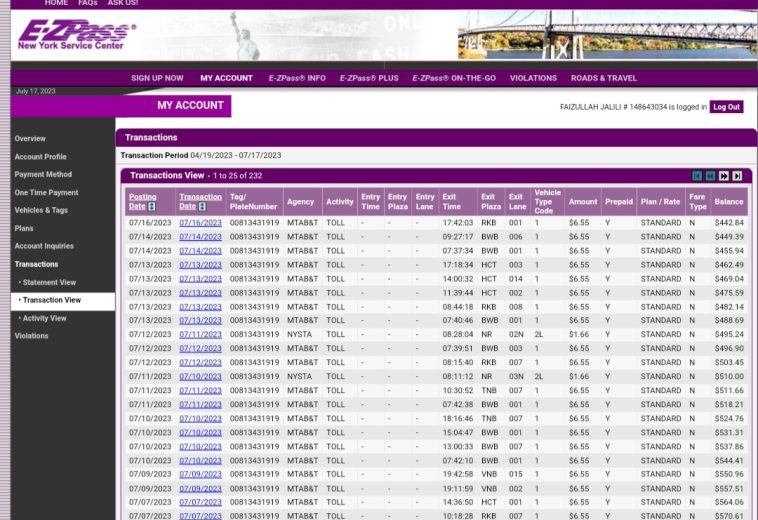Open 07/16/2023 transaction date link
Image resolution: width=758 pixels, height=520 pixels.
click(200, 223)
